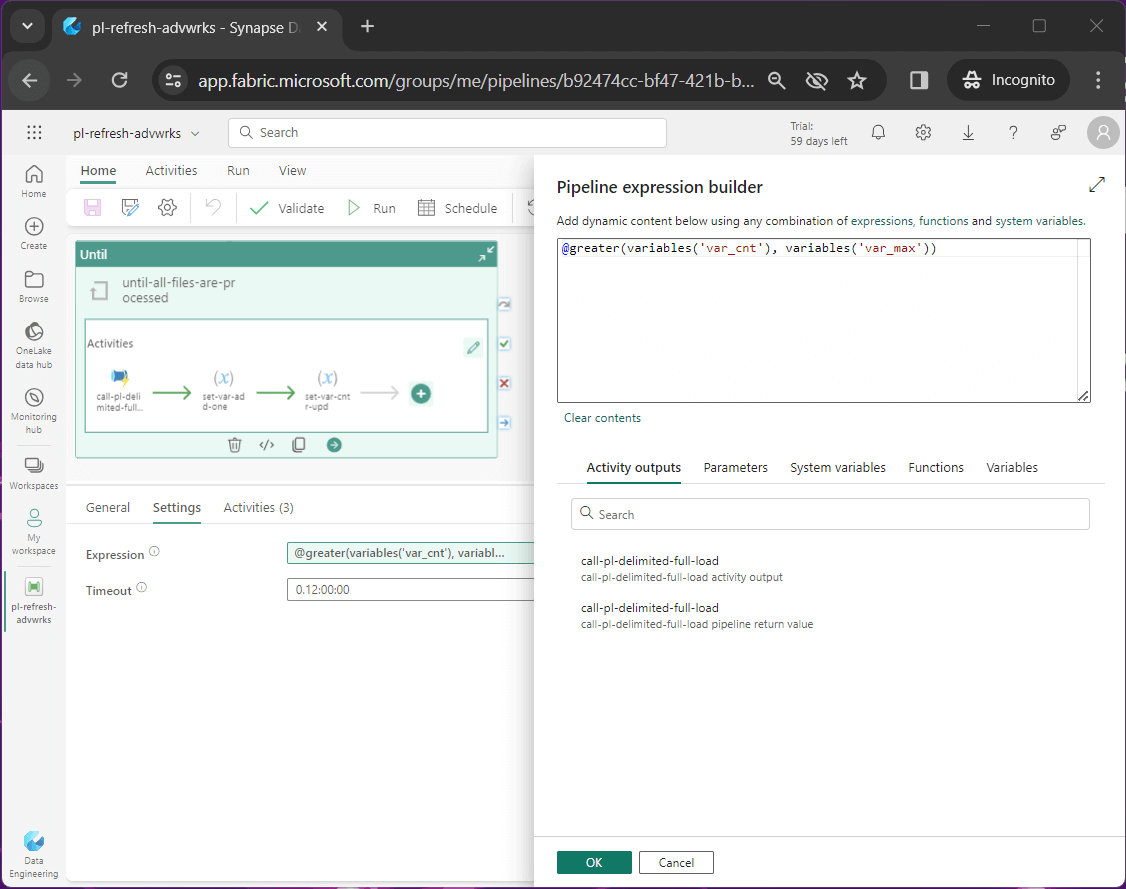1126x889 pixels.
Task: Click the Activity outputs search field
Action: coord(830,514)
